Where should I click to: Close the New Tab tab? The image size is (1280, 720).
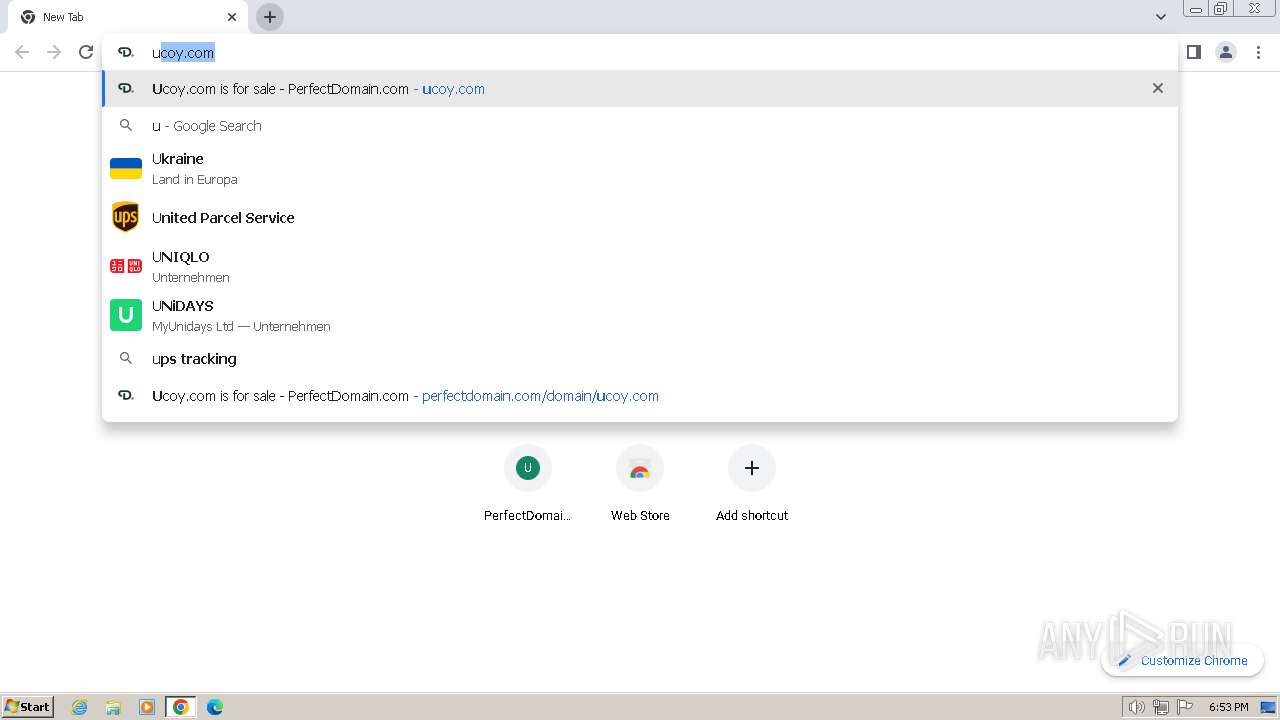click(x=232, y=17)
